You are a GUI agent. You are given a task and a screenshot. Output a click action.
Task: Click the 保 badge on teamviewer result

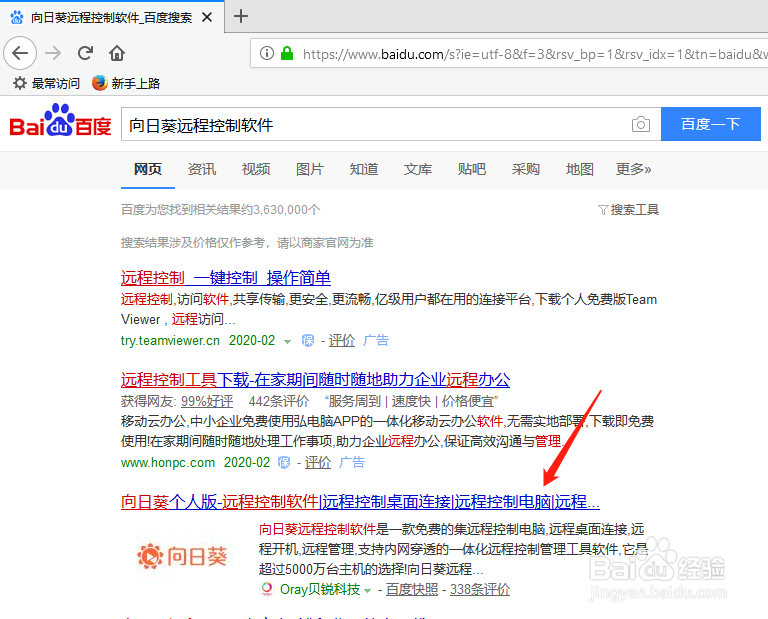tap(308, 340)
